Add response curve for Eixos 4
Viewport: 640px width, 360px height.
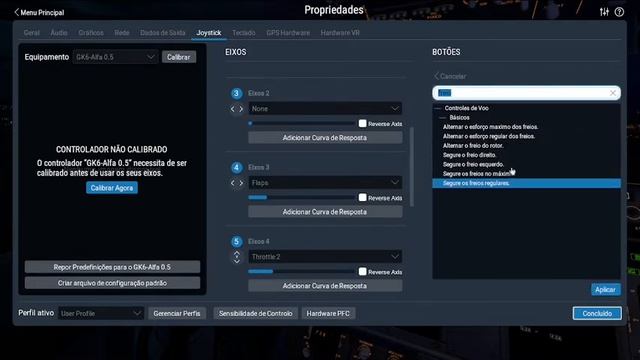click(325, 286)
